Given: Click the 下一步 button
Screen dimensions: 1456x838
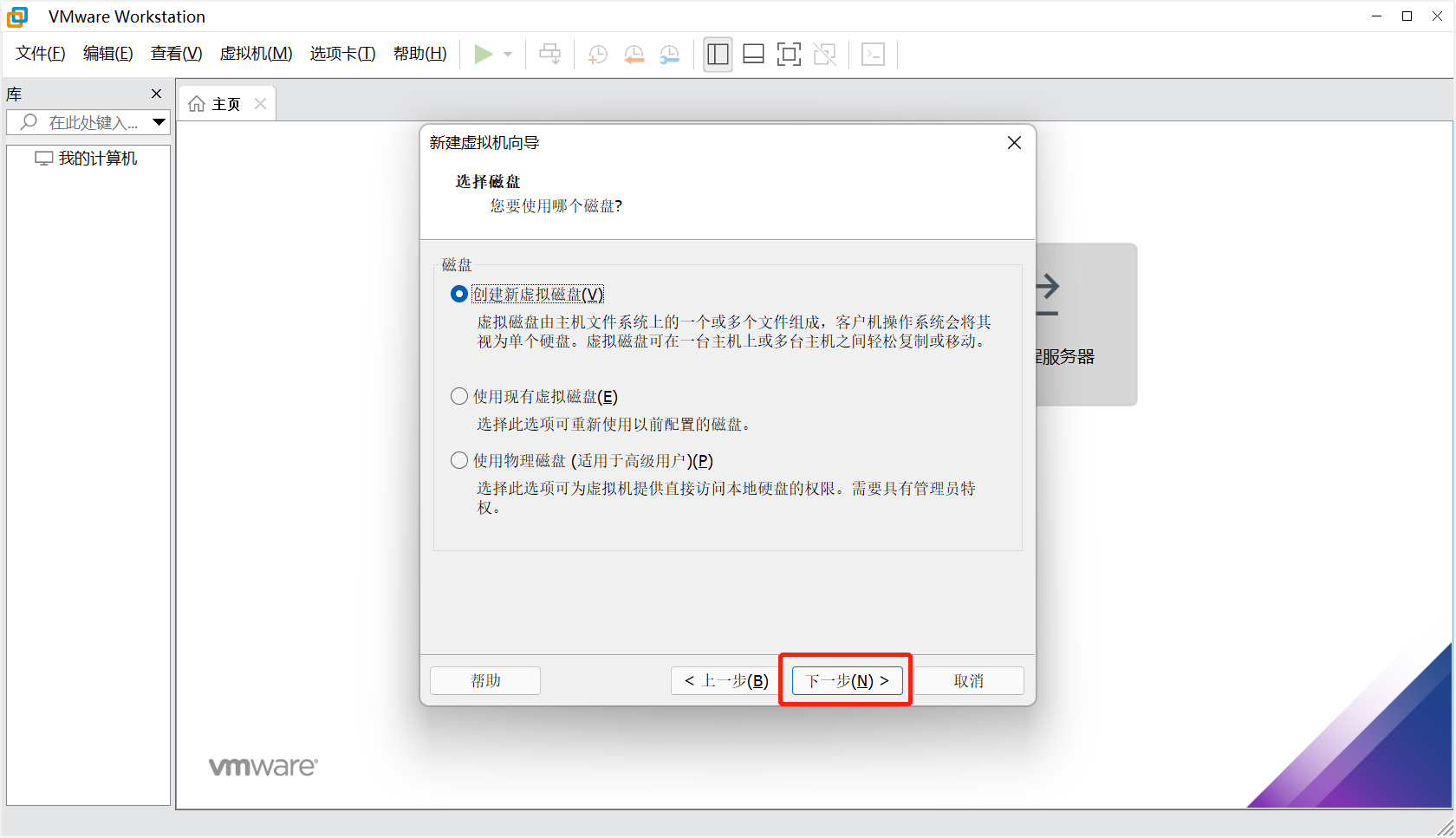Looking at the screenshot, I should pyautogui.click(x=847, y=681).
